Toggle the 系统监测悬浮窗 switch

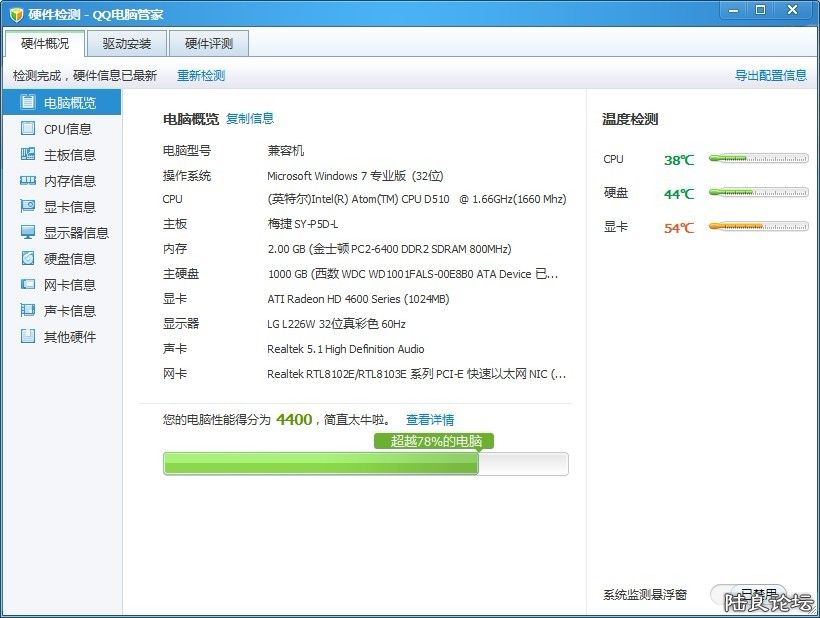pos(748,594)
